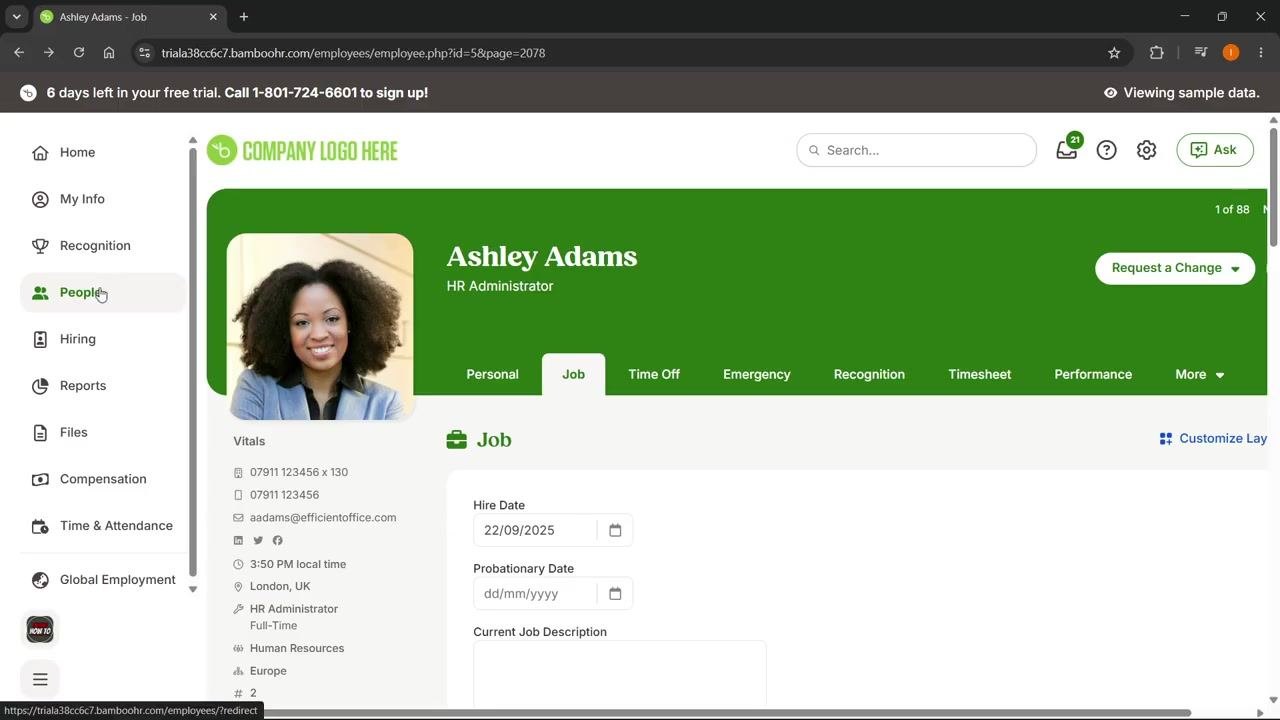Click the Customize Layout link
Viewport: 1280px width, 720px height.
pyautogui.click(x=1213, y=439)
